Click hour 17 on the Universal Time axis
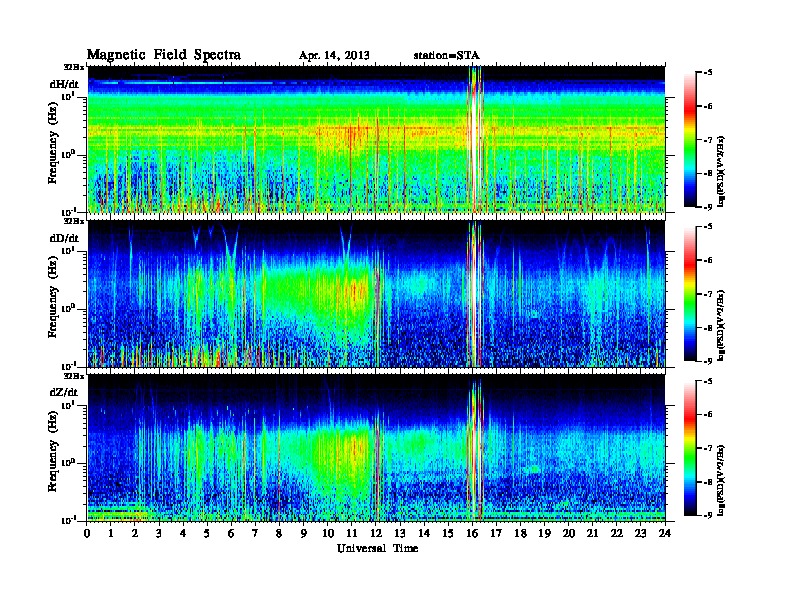The width and height of the screenshot is (792, 612). (496, 533)
